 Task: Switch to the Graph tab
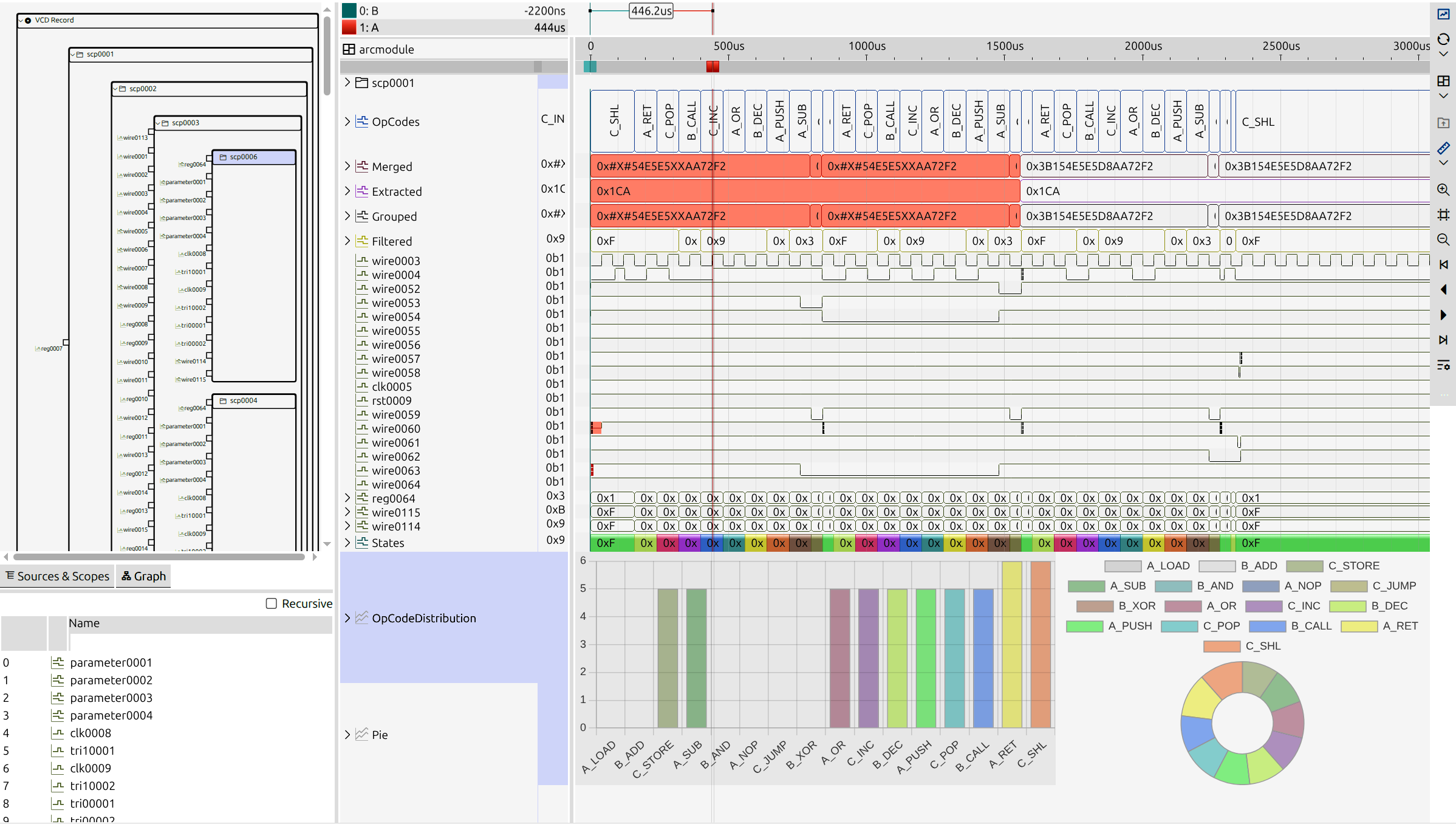click(144, 576)
